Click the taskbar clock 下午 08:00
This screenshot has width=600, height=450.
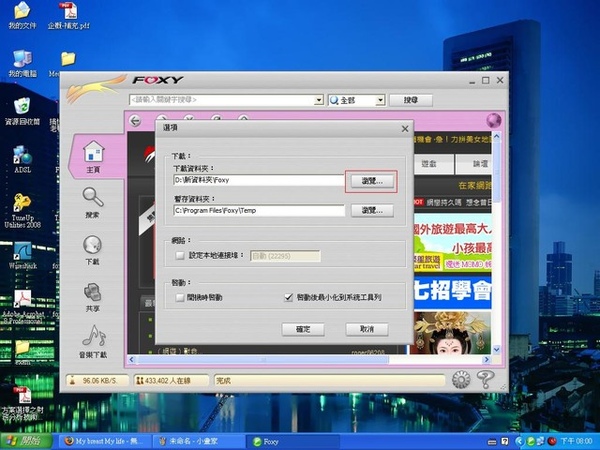(x=576, y=442)
